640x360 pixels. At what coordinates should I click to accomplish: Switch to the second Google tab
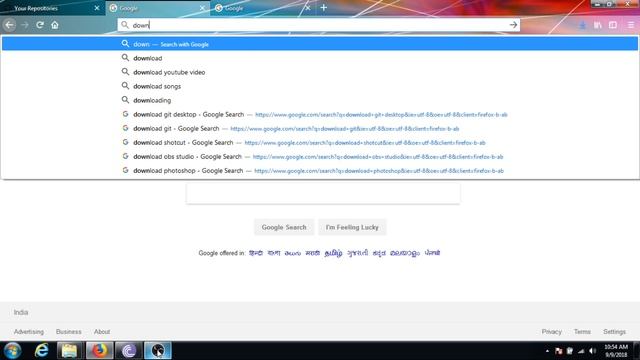(x=263, y=8)
